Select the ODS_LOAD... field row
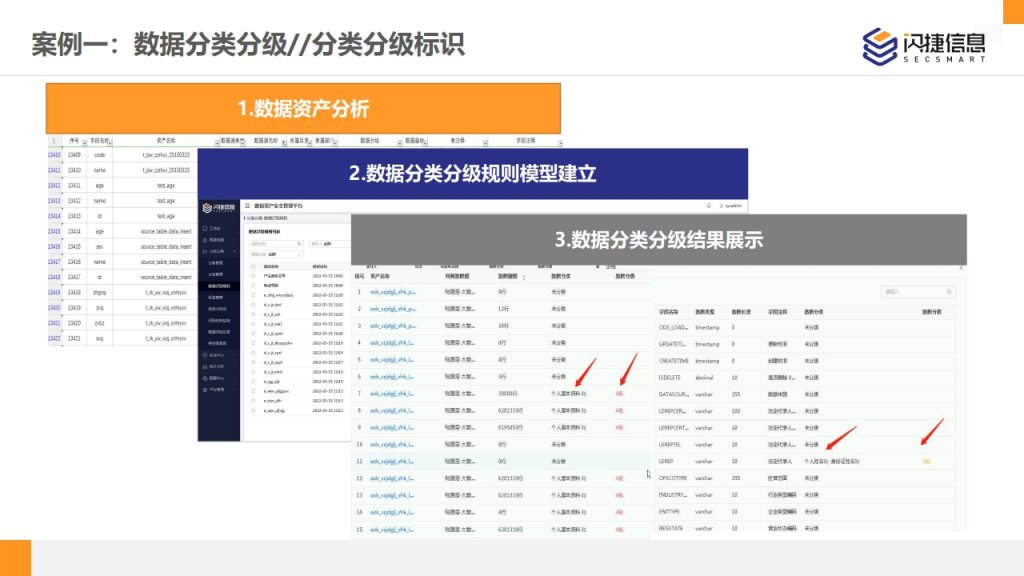The height and width of the screenshot is (576, 1024). point(806,327)
